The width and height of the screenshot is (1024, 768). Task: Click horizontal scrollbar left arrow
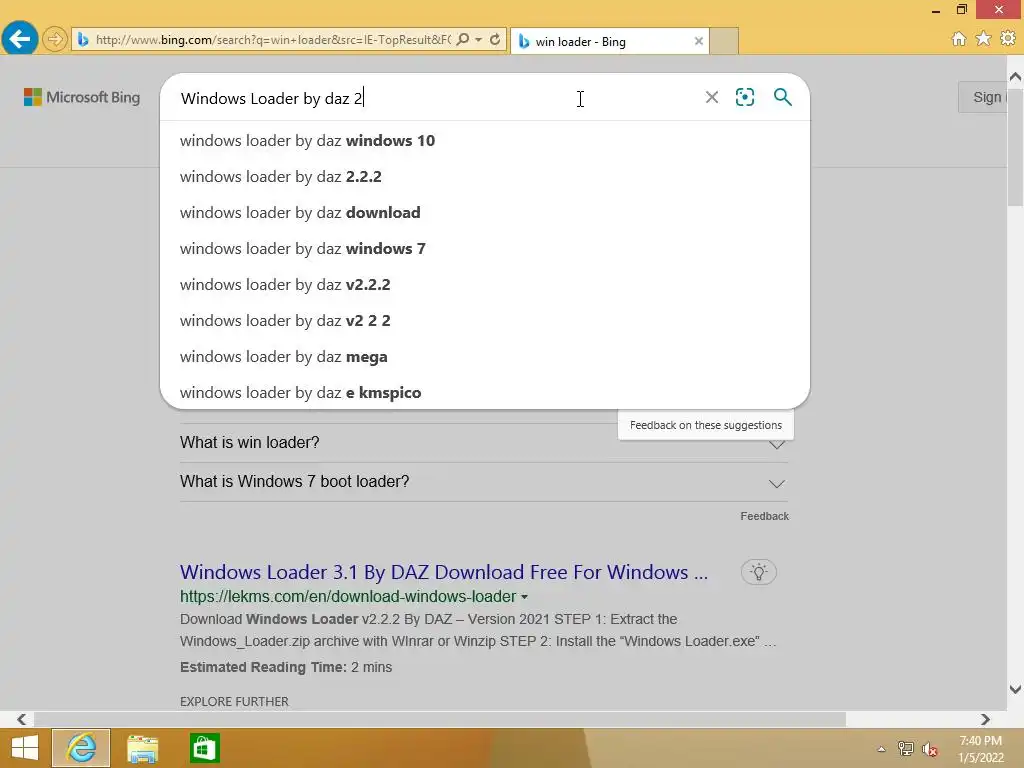pos(22,719)
